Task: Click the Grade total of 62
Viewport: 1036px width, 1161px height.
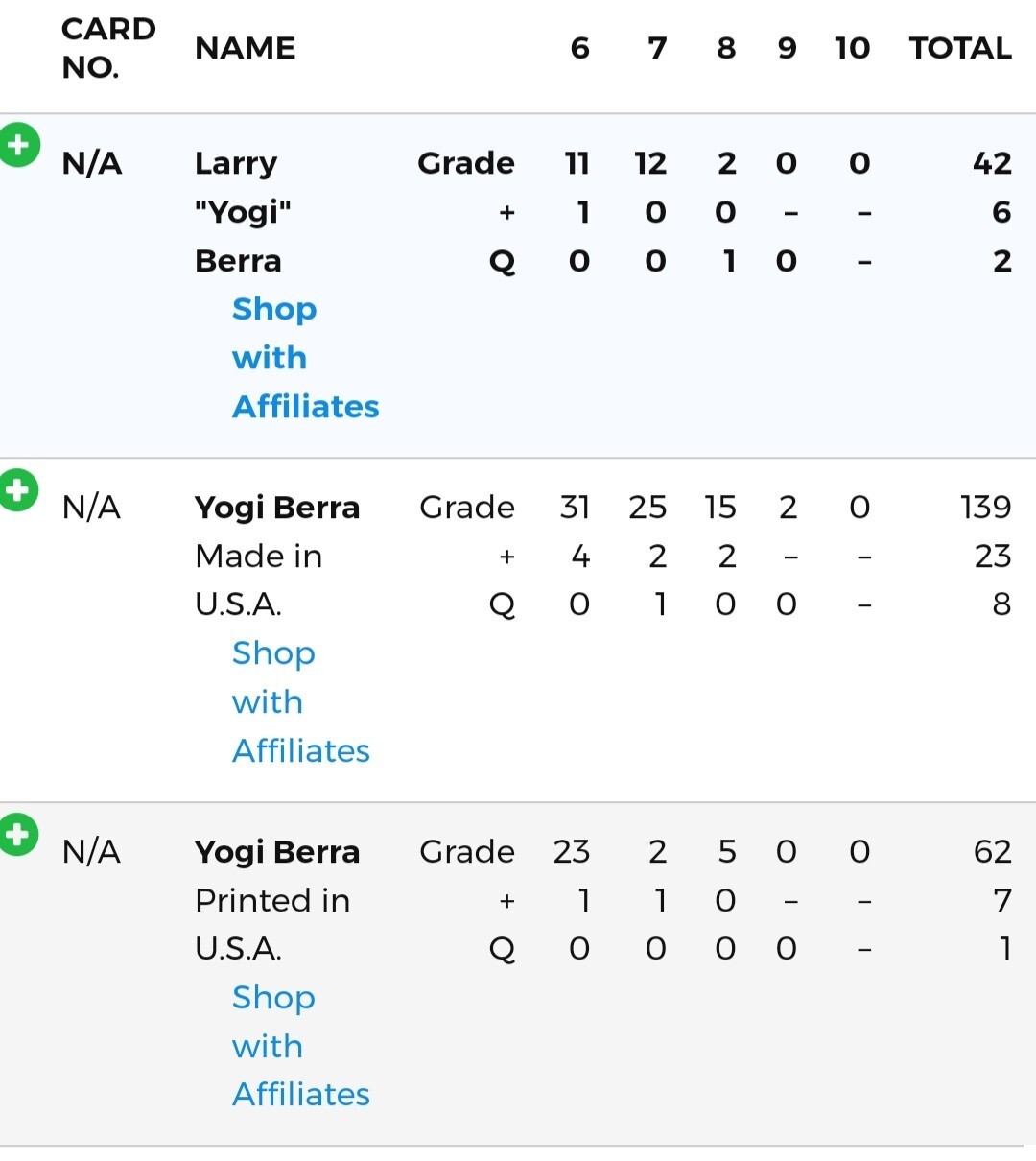Action: [992, 851]
